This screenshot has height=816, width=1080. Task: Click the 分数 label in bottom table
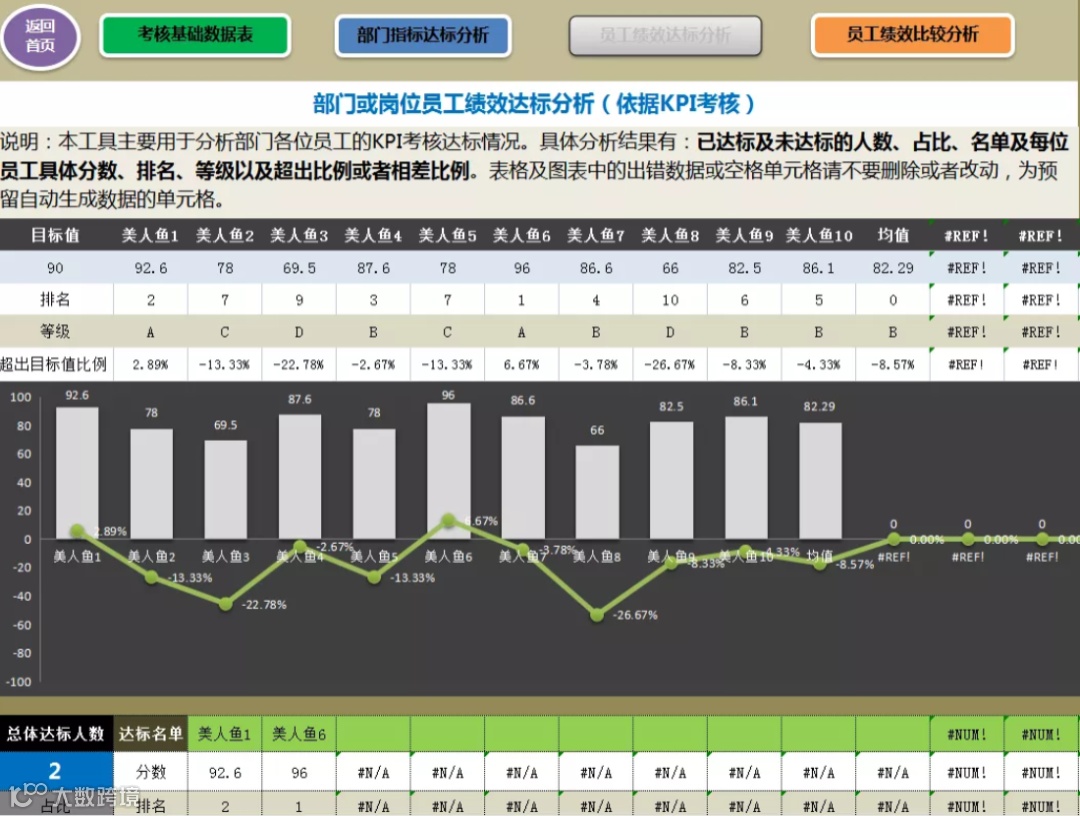(150, 772)
